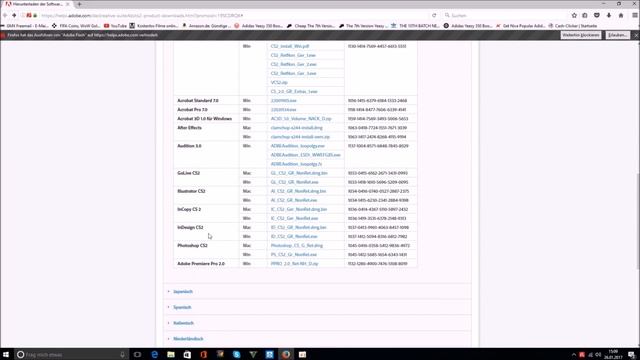Viewport: 640px width, 360px height.
Task: Click the Cortana microphone icon
Action: tap(122, 355)
